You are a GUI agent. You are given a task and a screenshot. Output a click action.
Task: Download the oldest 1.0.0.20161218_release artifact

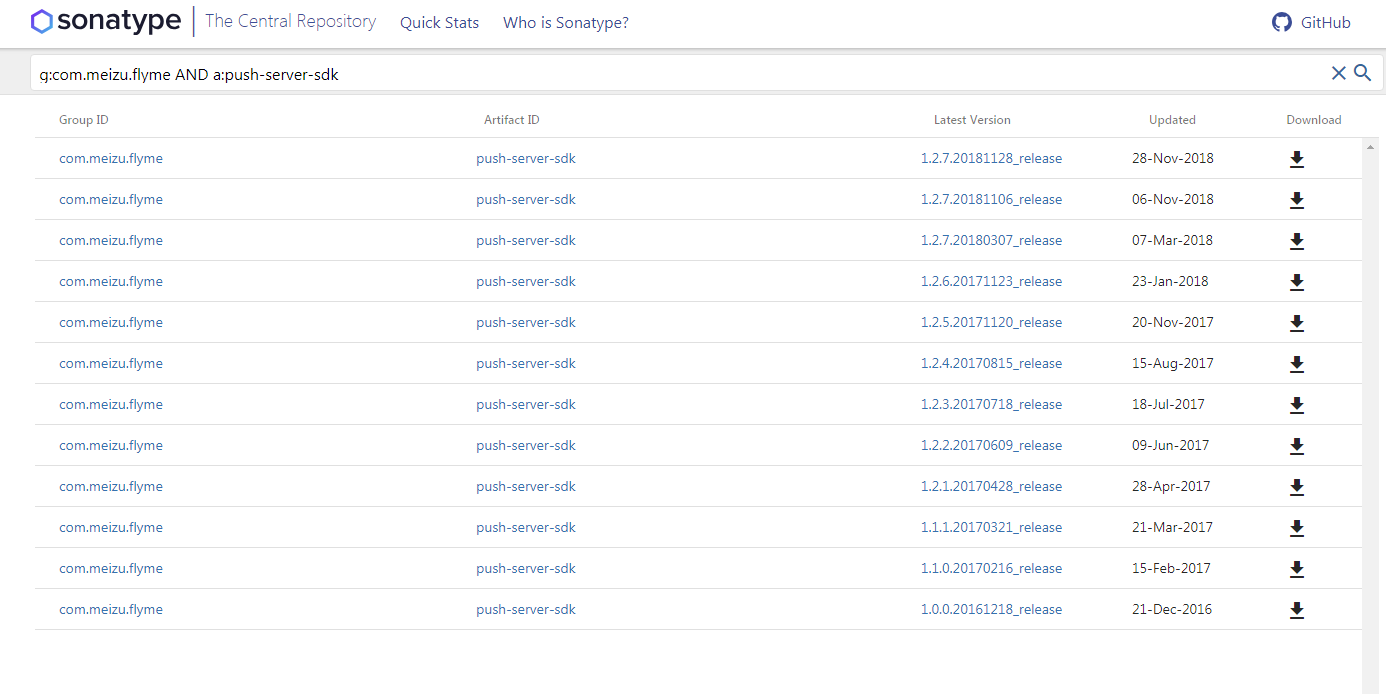click(1296, 610)
